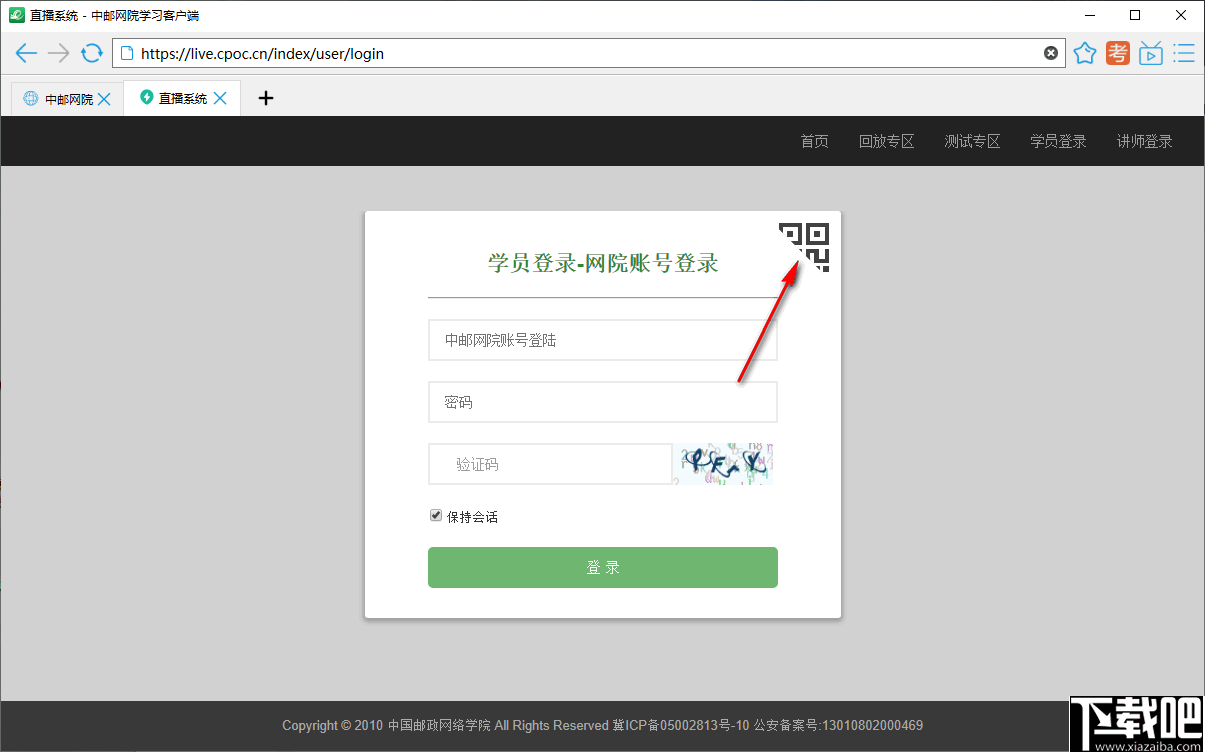Uncheck the 保持会话 checkbox
1205x752 pixels.
pyautogui.click(x=436, y=514)
